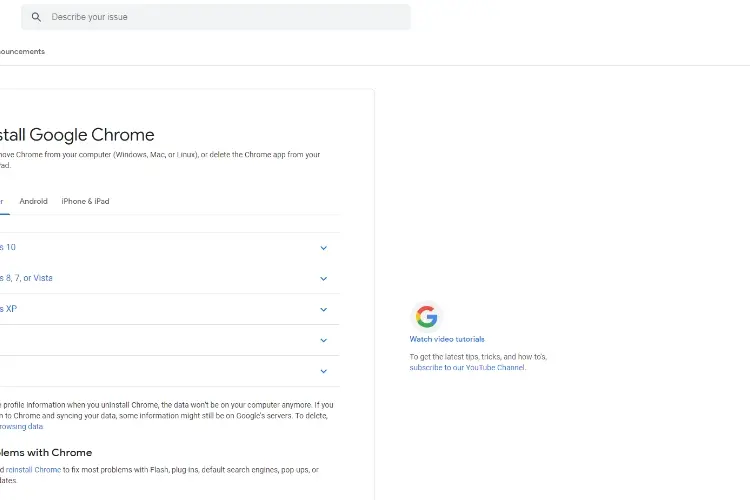Click the 'To get the latest tips' text
This screenshot has height=500, width=750.
[478, 357]
